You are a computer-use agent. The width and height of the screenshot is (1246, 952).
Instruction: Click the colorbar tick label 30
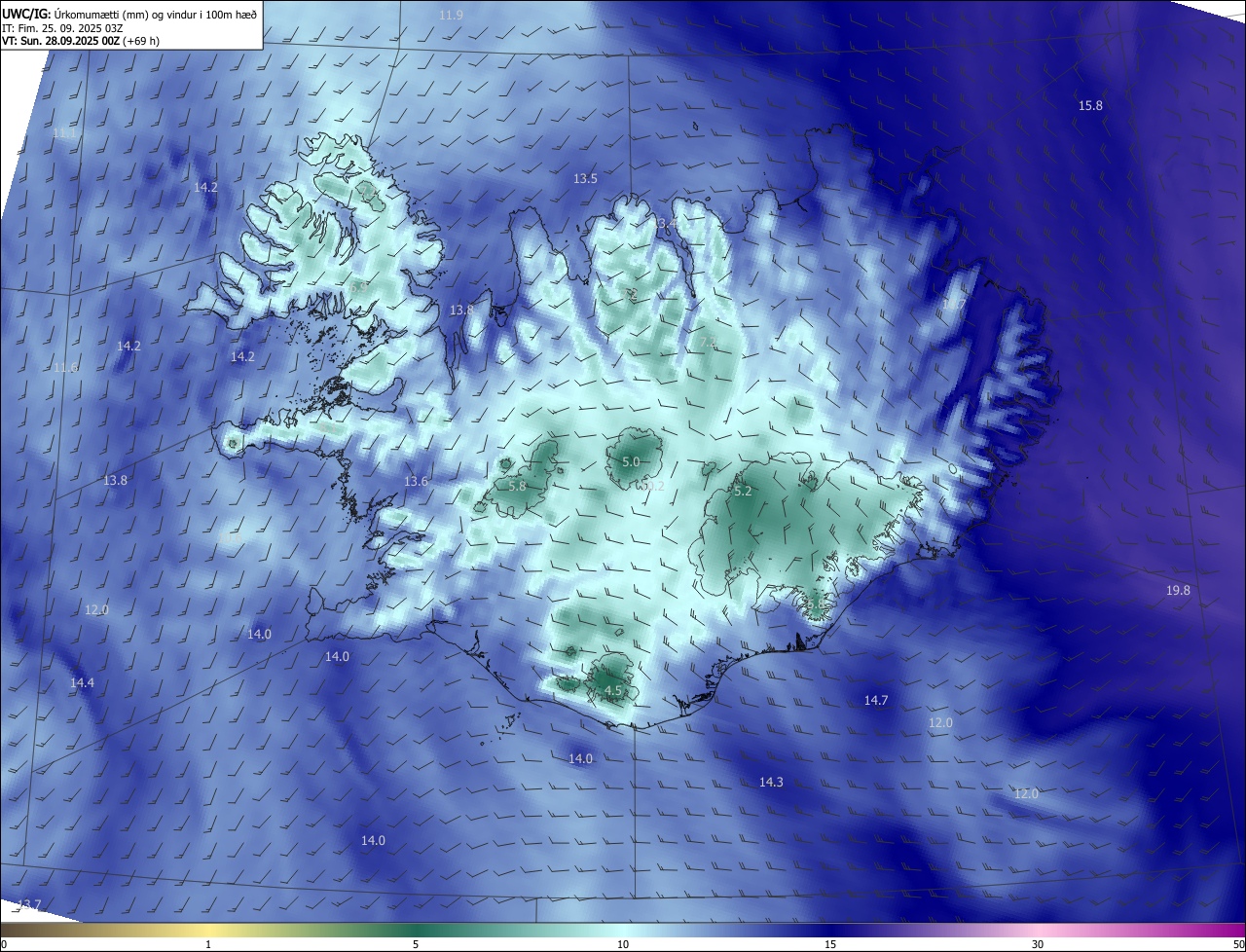tap(1038, 944)
